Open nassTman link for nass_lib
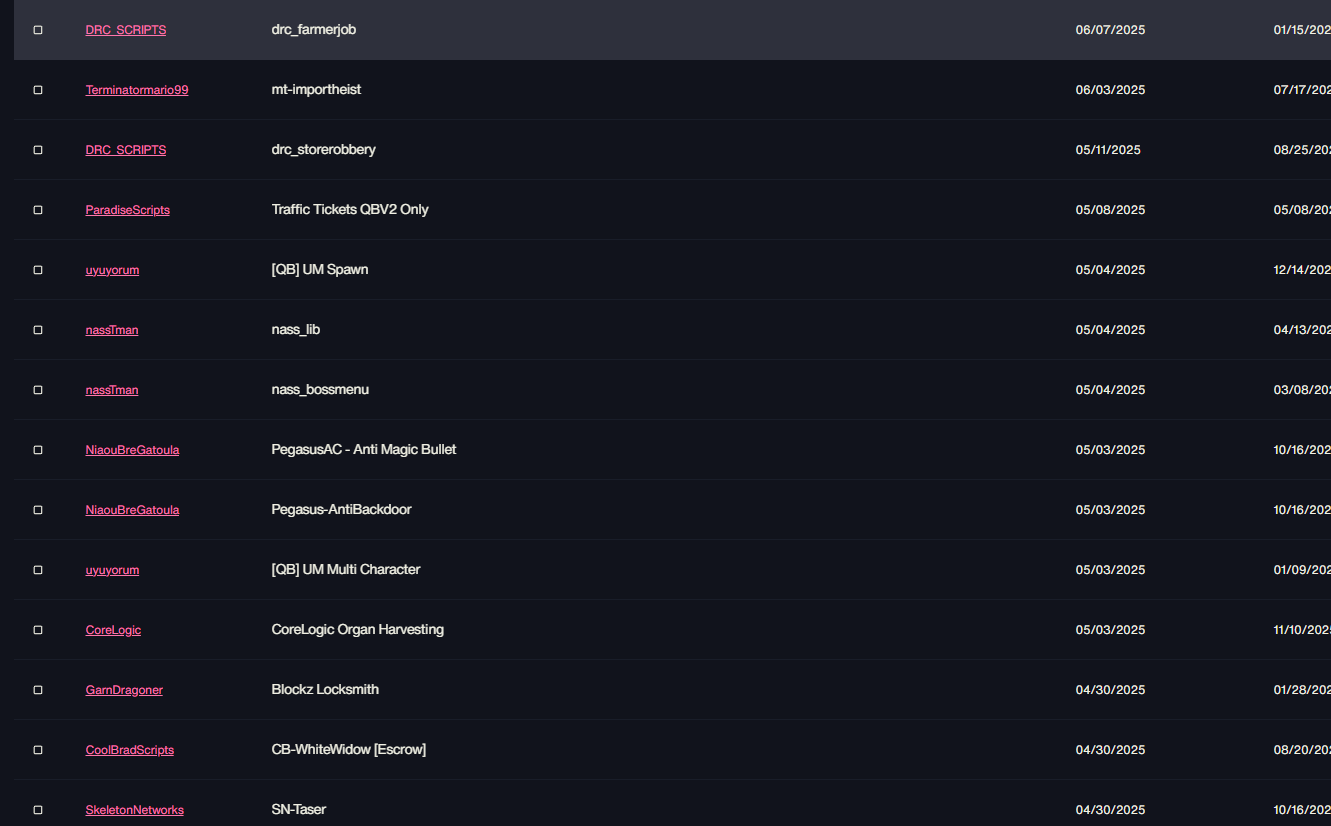The image size is (1331, 826). [x=112, y=330]
